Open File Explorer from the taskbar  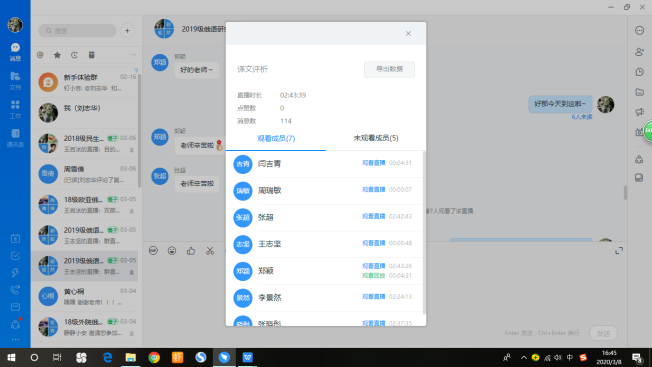point(131,357)
